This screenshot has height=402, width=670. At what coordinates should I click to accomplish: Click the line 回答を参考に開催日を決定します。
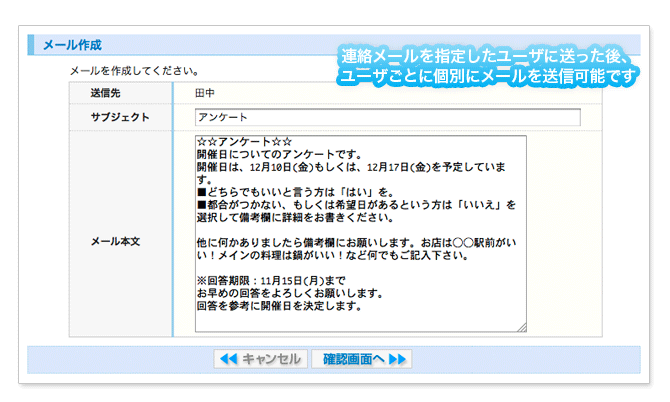pos(279,306)
